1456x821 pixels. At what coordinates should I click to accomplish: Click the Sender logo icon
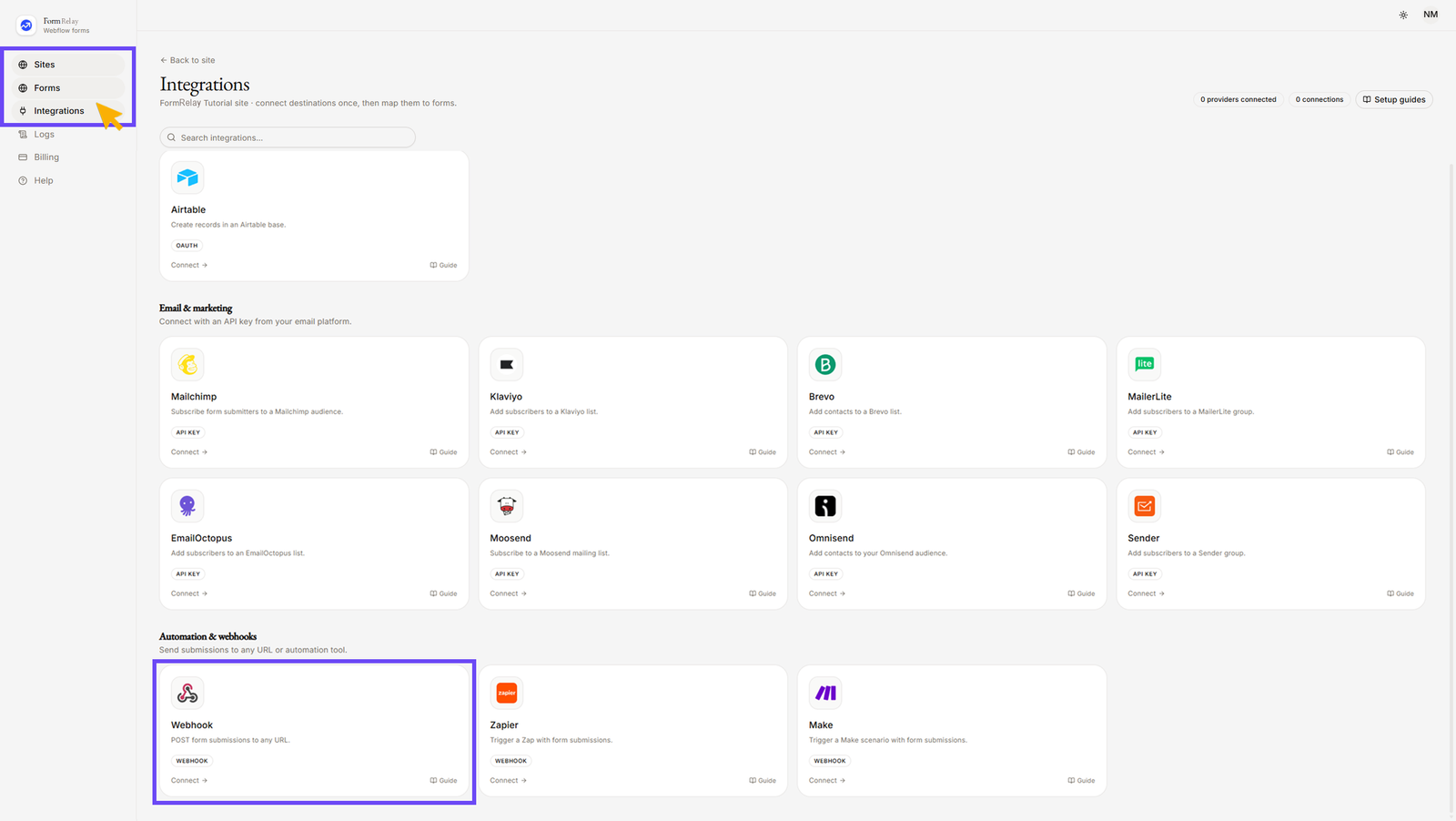tap(1145, 505)
